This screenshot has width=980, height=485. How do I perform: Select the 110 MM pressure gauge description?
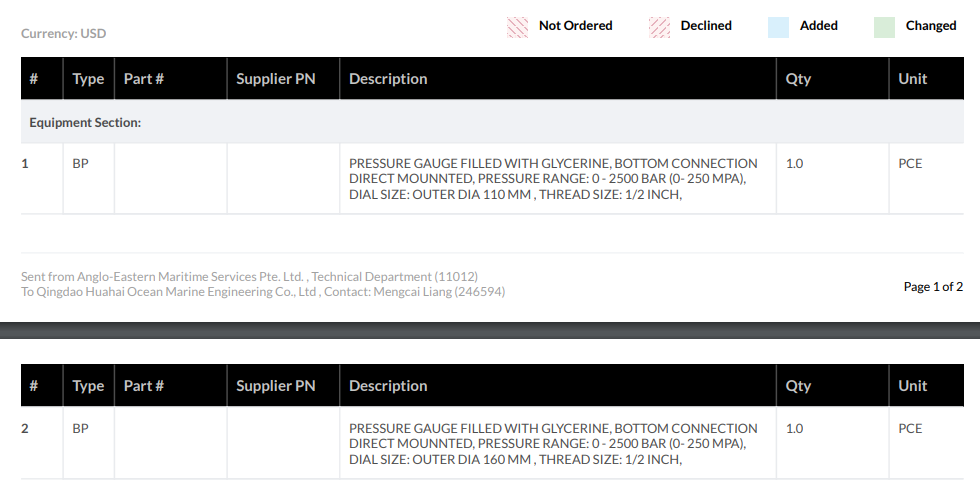click(553, 179)
